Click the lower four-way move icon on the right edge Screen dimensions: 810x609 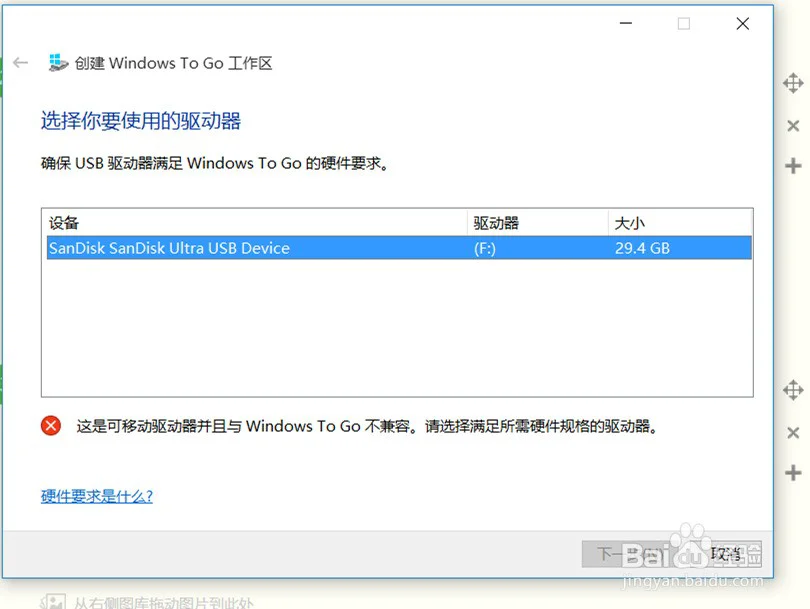[x=793, y=390]
